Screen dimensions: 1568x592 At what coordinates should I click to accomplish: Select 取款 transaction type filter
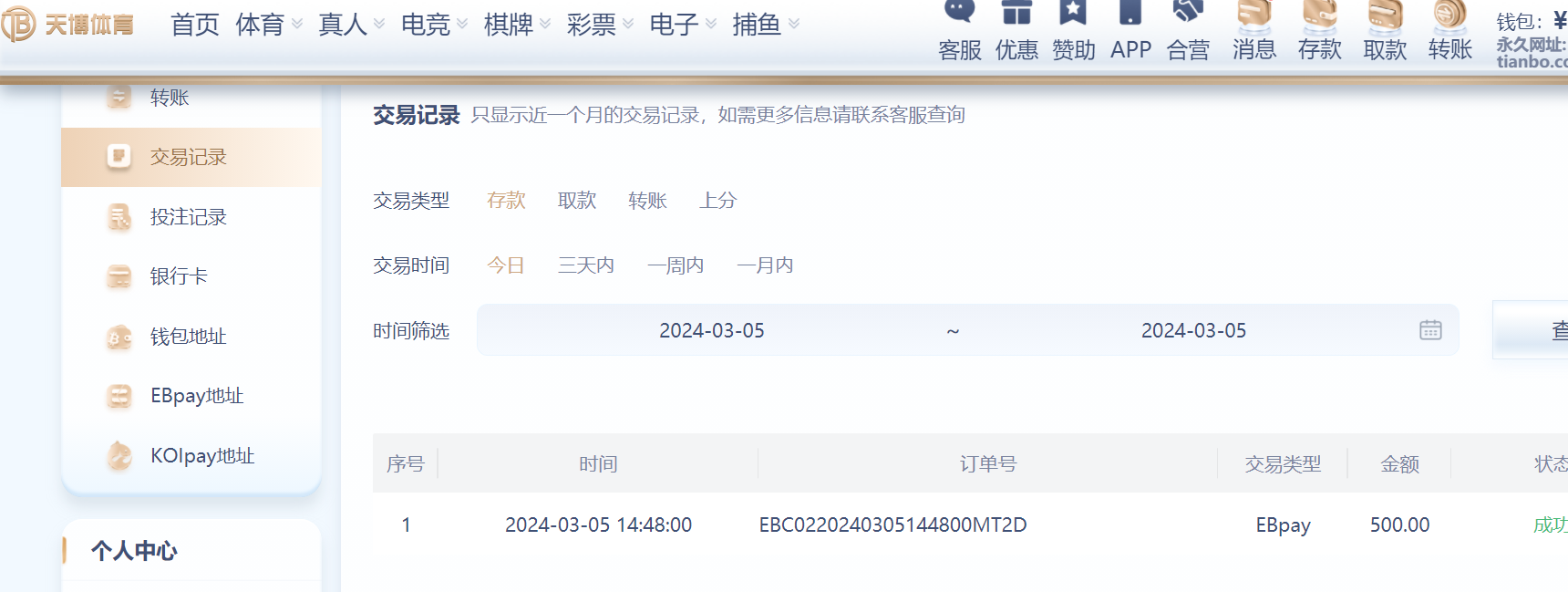tap(577, 200)
